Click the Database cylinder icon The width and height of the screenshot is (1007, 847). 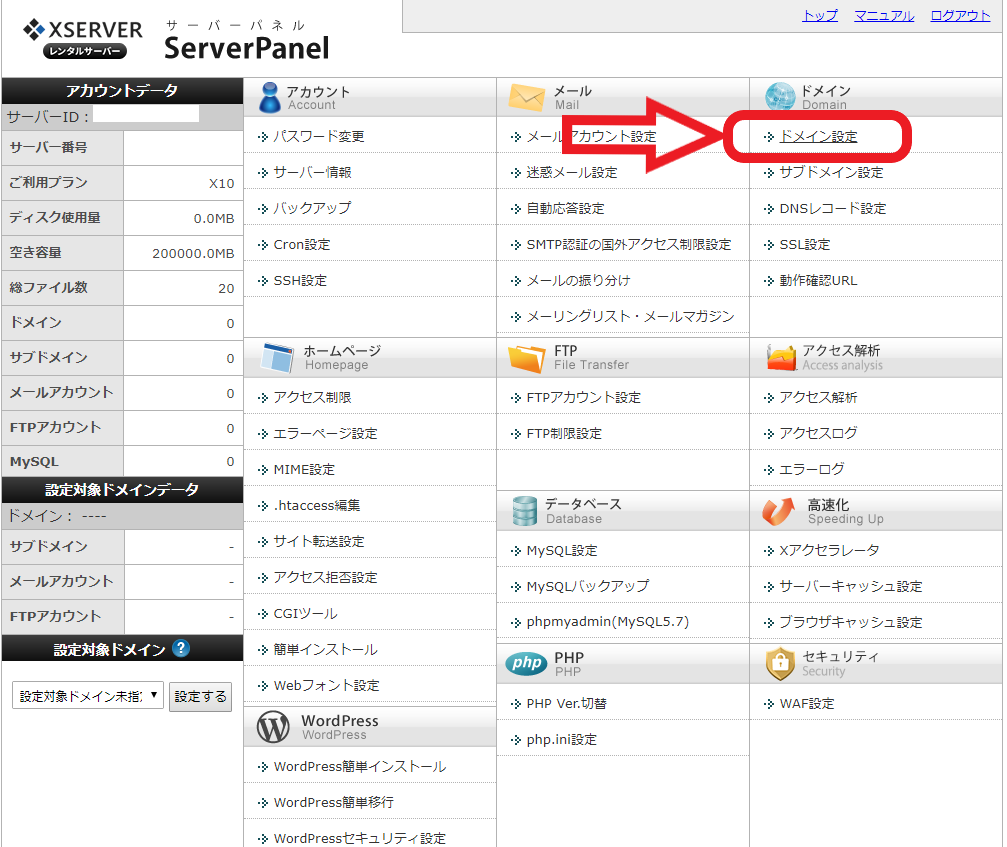pyautogui.click(x=525, y=511)
